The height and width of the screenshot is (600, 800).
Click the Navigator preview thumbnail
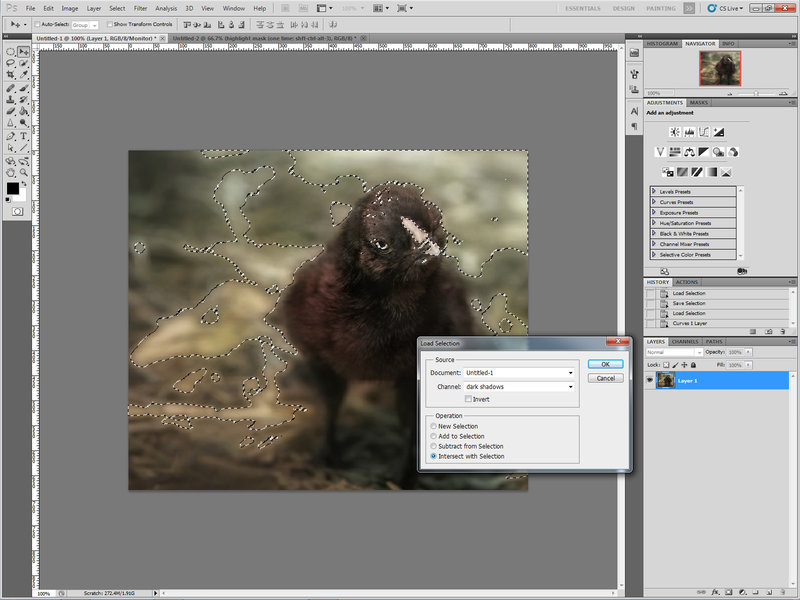tap(720, 68)
